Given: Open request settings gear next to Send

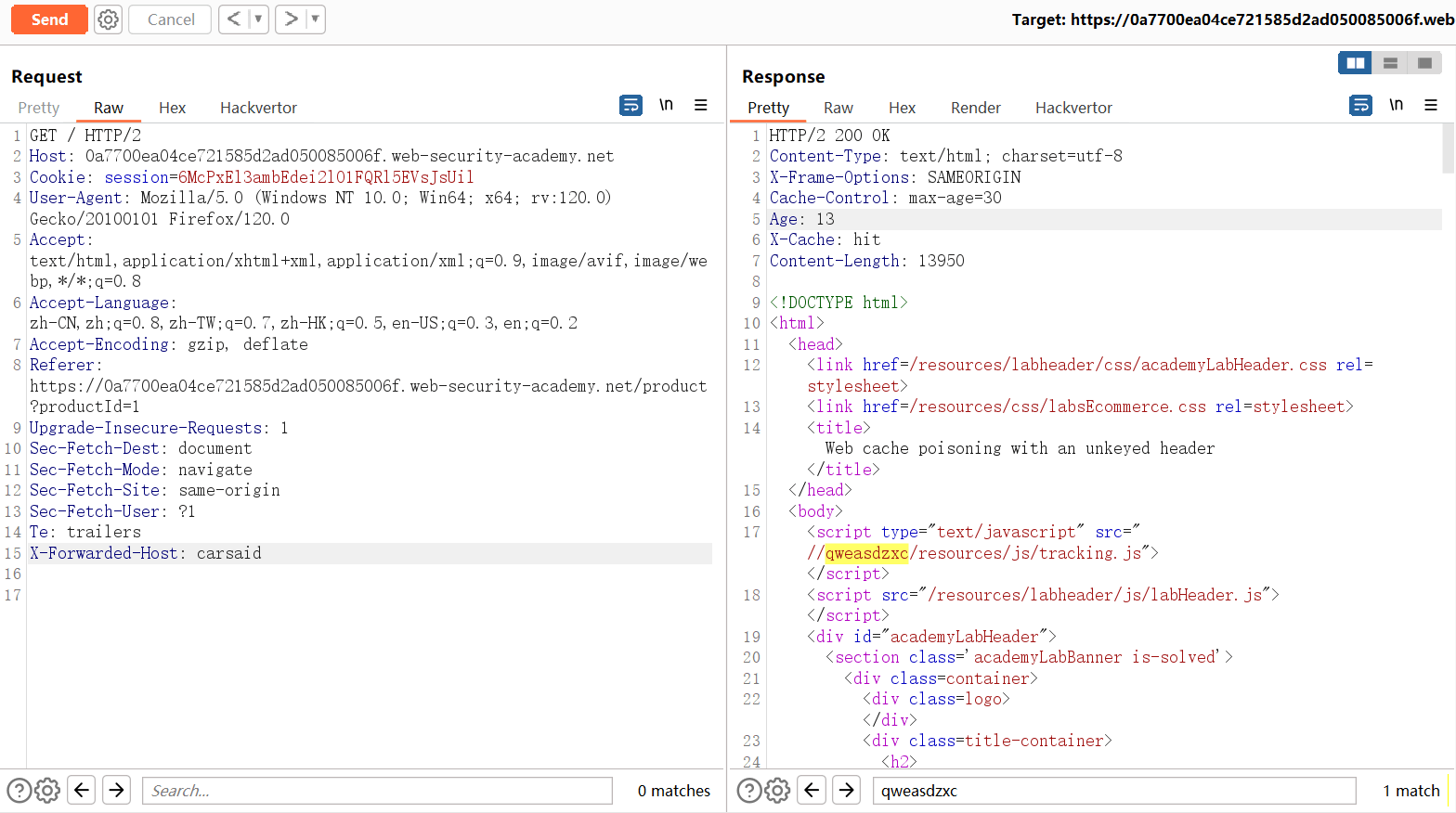Looking at the screenshot, I should [109, 19].
